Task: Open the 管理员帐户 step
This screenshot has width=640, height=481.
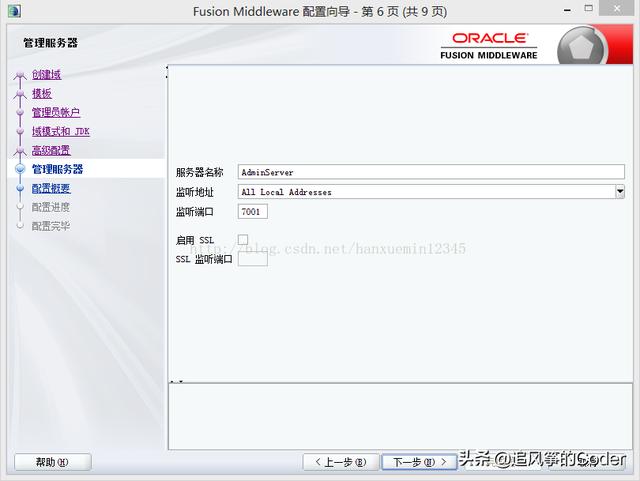Action: pos(56,112)
